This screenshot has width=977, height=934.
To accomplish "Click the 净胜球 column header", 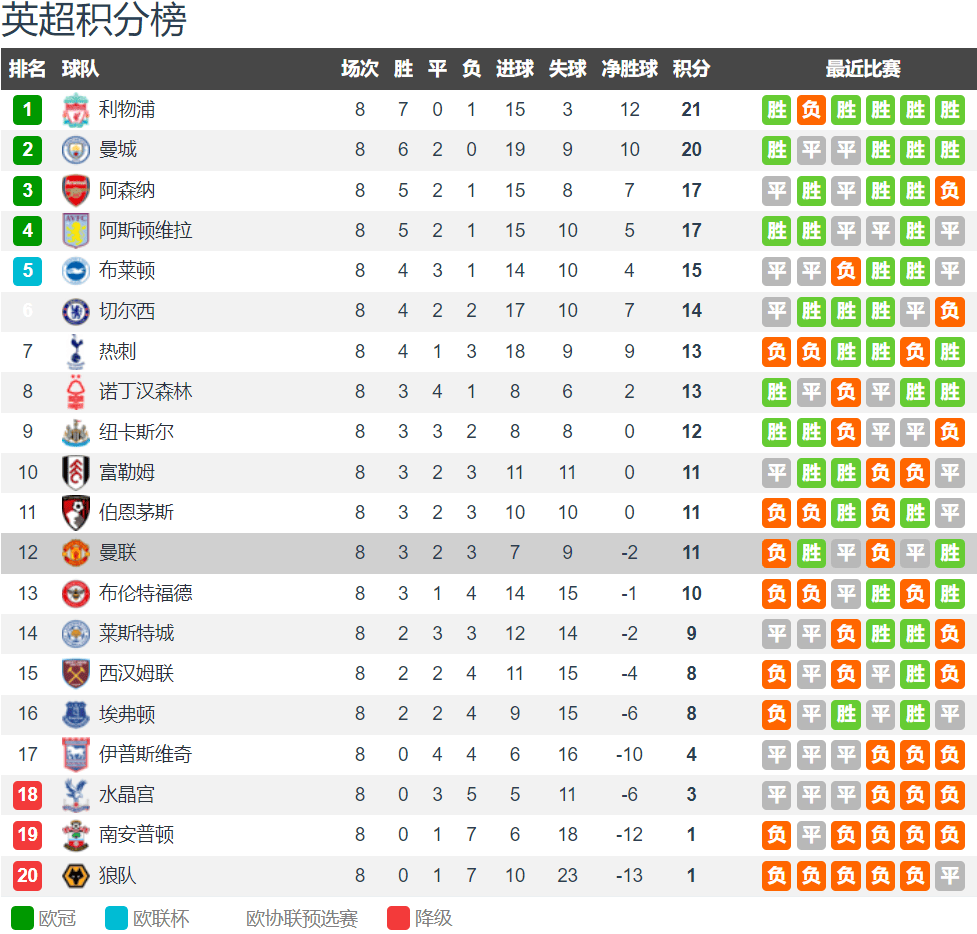I will tap(629, 69).
